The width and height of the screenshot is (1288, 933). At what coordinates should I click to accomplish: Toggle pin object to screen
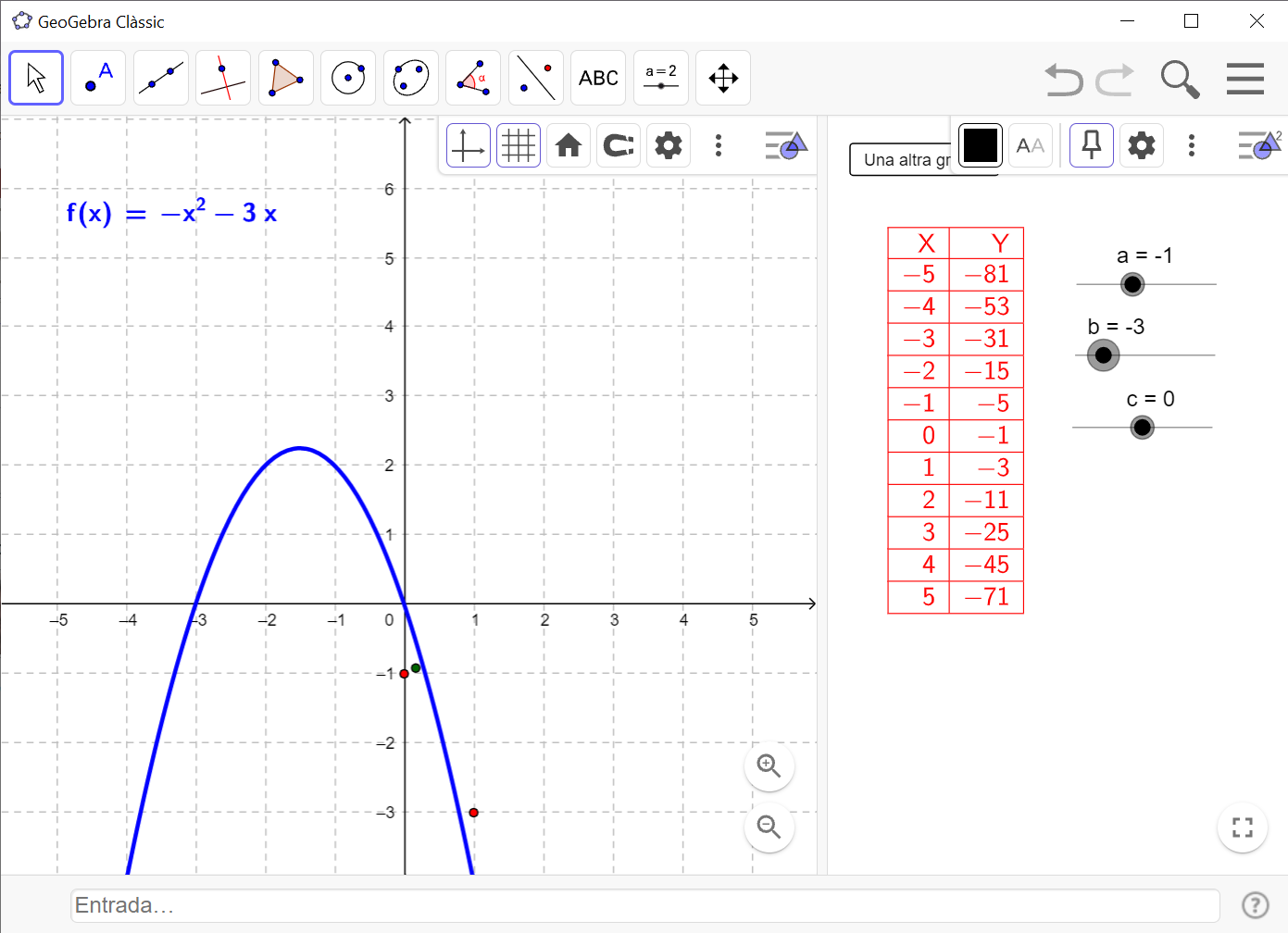[1092, 145]
